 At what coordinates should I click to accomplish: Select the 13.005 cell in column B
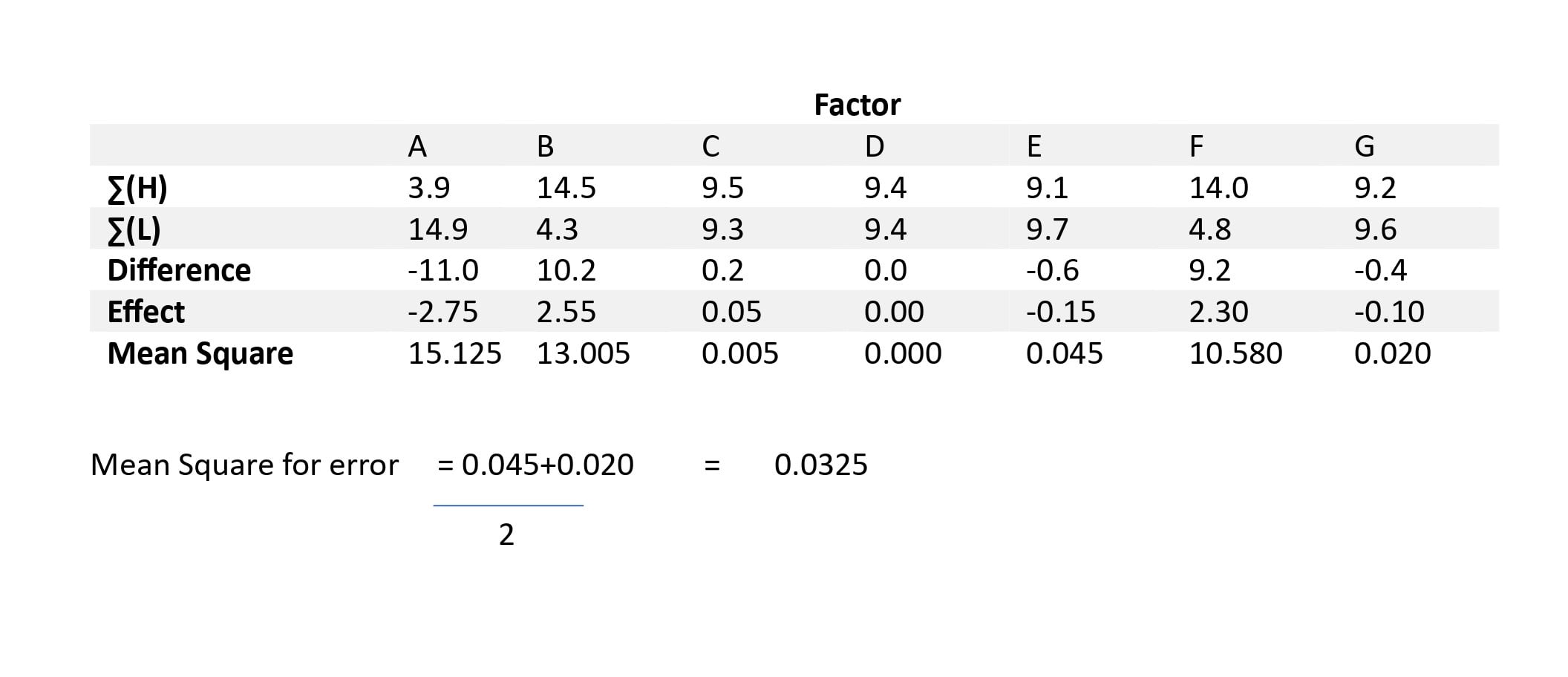583,353
